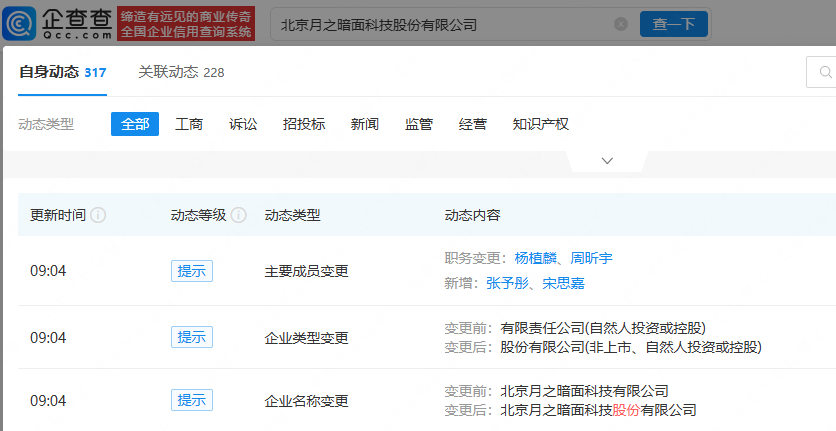Open 宋思嘉 profile link
Image resolution: width=836 pixels, height=431 pixels.
tap(564, 283)
